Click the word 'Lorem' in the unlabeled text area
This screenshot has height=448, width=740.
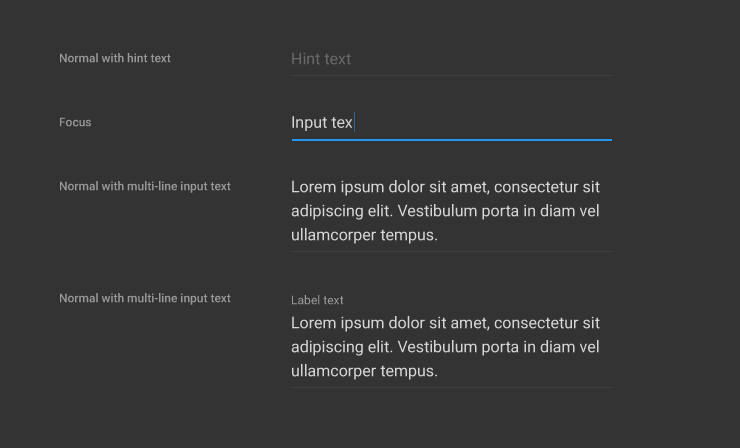313,187
